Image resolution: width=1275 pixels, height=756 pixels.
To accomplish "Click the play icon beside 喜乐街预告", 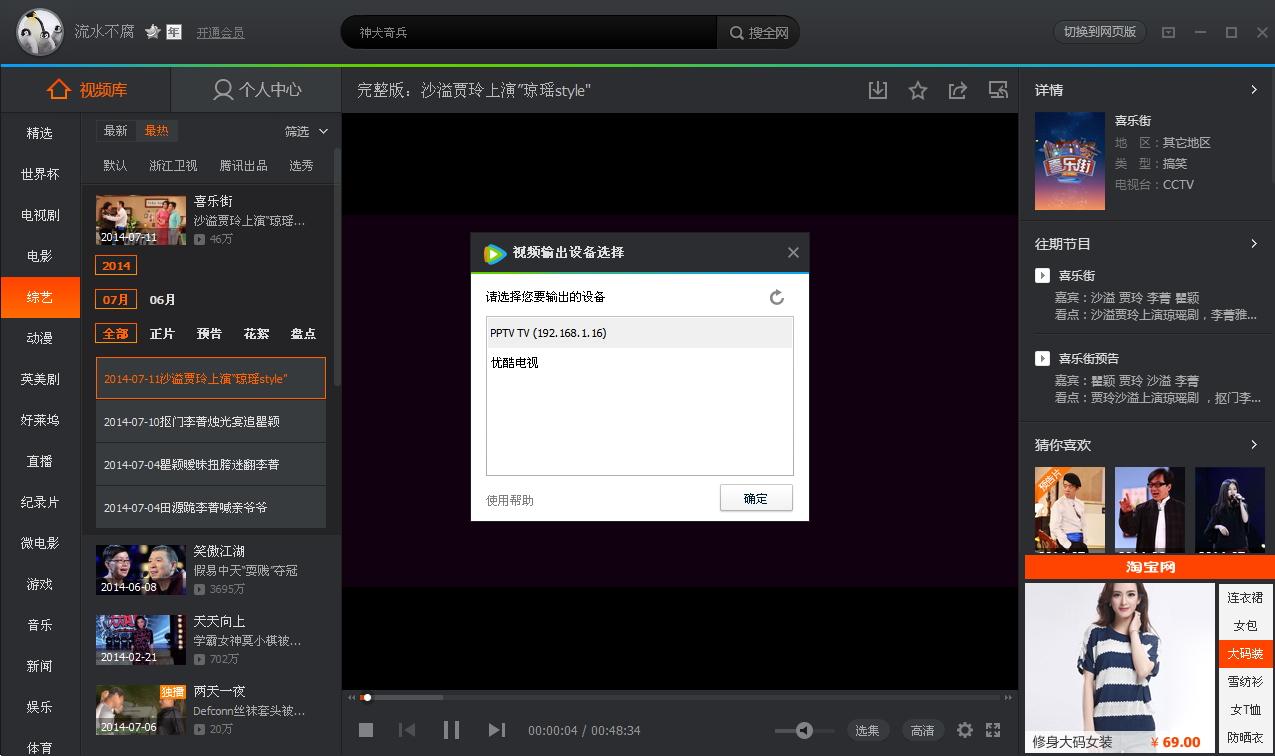I will point(1042,358).
